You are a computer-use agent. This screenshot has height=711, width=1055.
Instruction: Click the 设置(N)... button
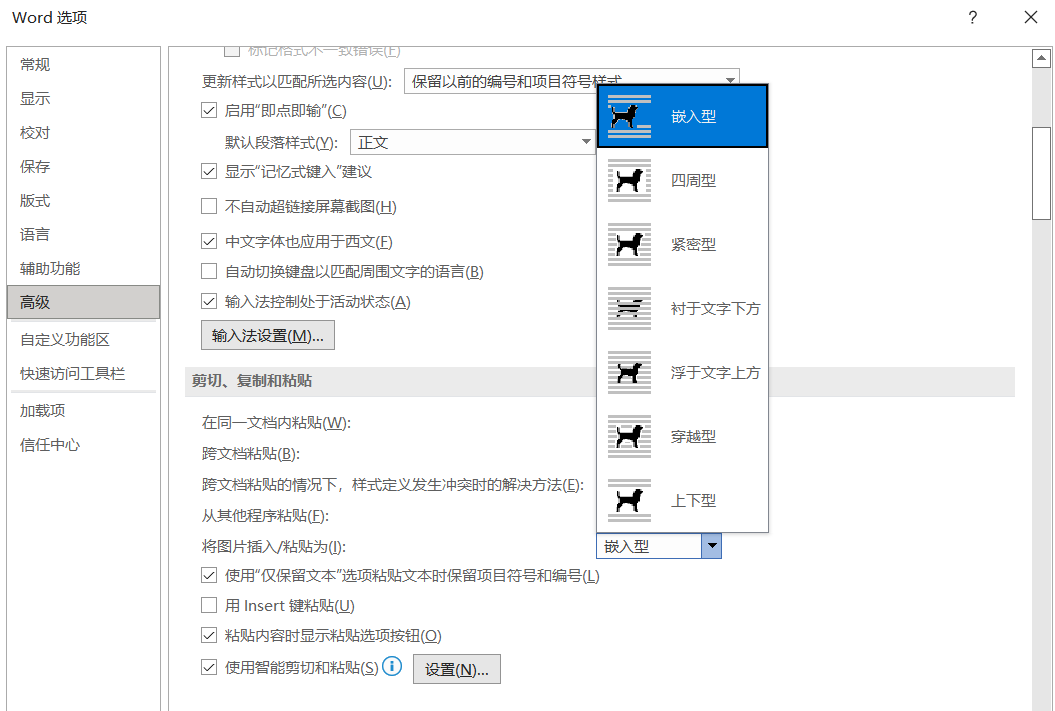457,669
